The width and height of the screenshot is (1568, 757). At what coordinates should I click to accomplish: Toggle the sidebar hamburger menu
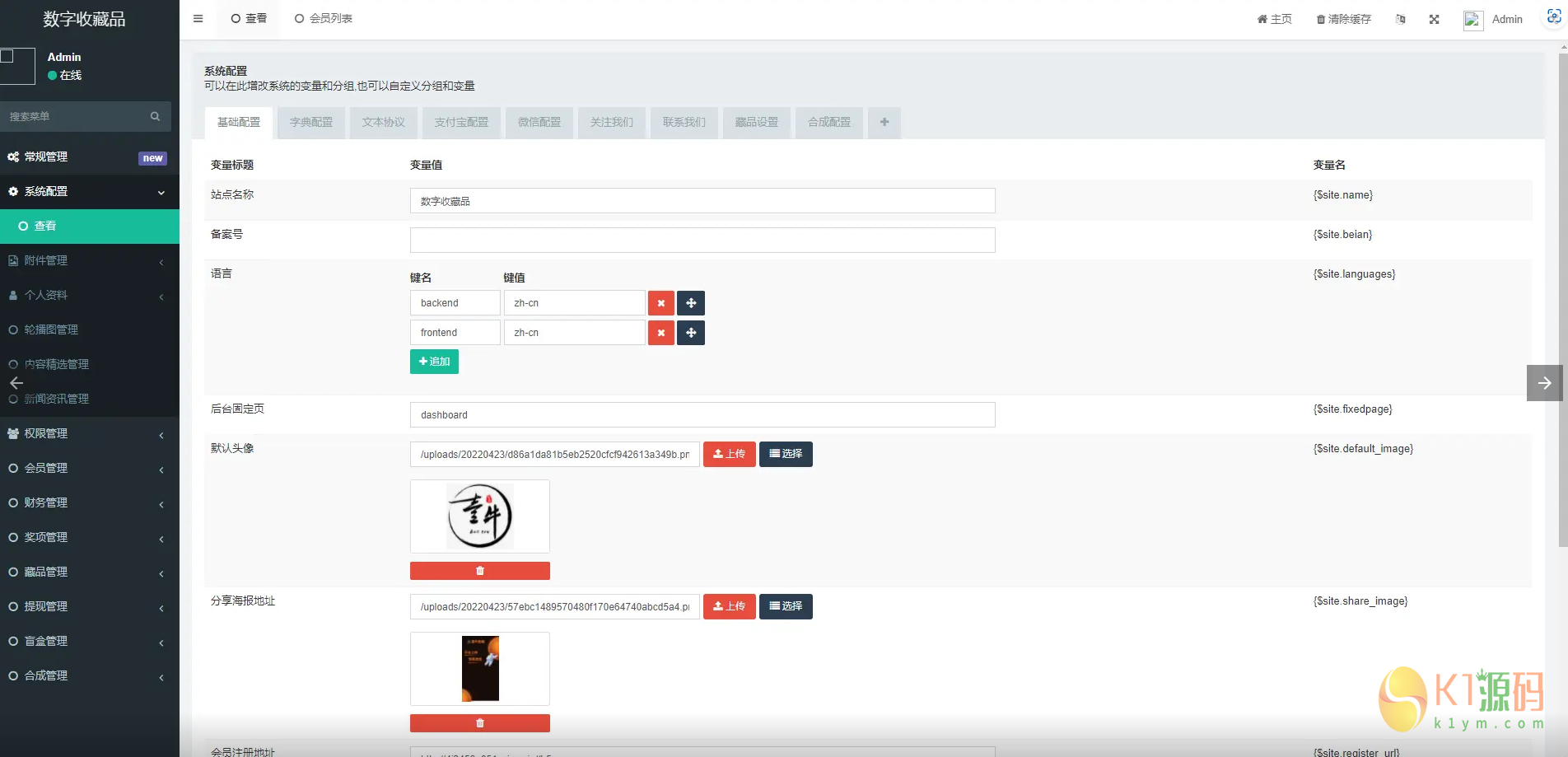pyautogui.click(x=198, y=19)
